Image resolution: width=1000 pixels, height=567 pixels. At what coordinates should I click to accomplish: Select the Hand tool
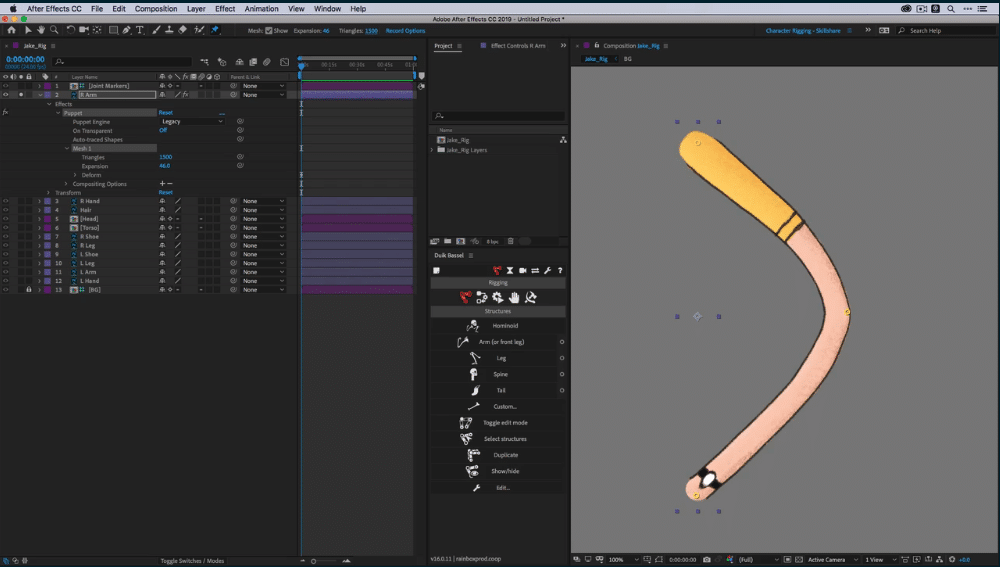click(x=41, y=30)
